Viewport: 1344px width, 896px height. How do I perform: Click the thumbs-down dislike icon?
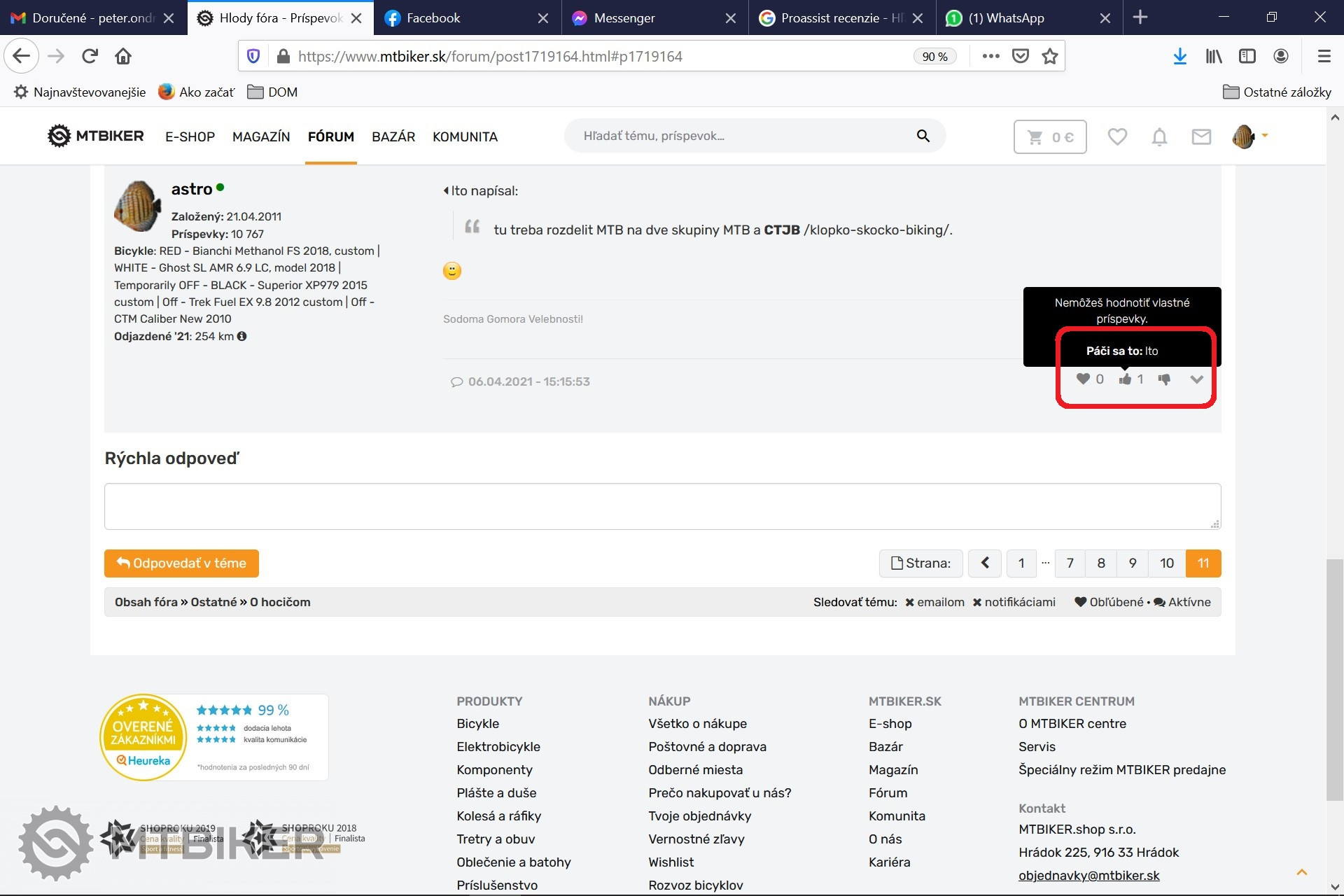[x=1164, y=379]
